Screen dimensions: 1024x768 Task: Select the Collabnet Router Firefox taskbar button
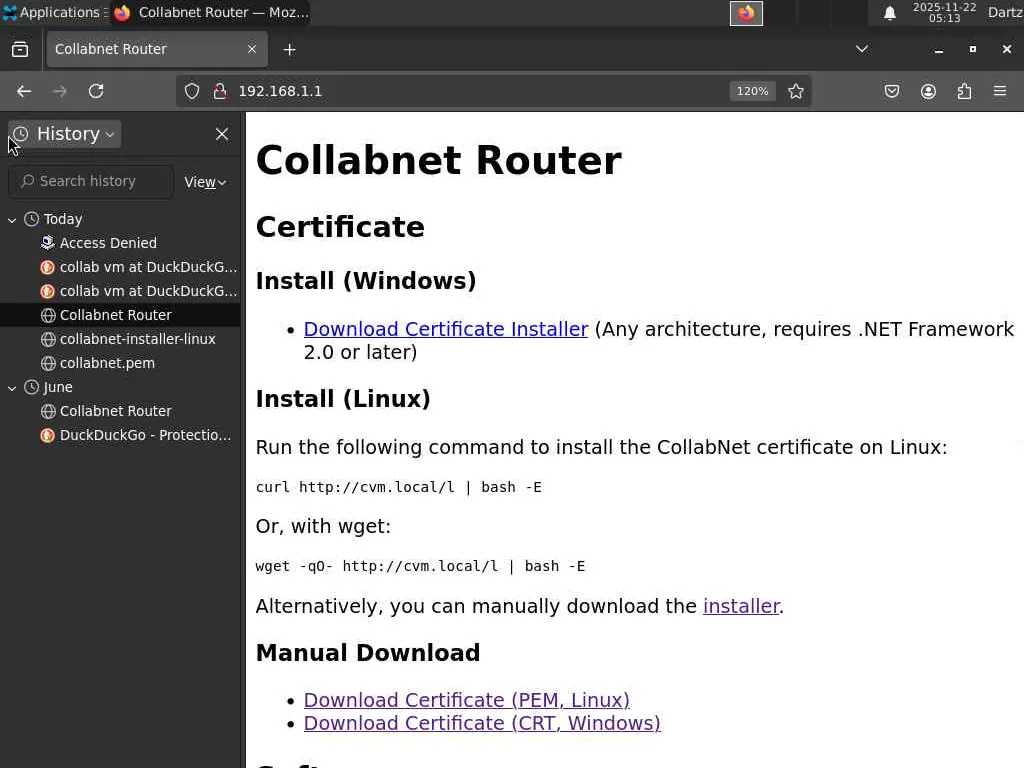(211, 12)
